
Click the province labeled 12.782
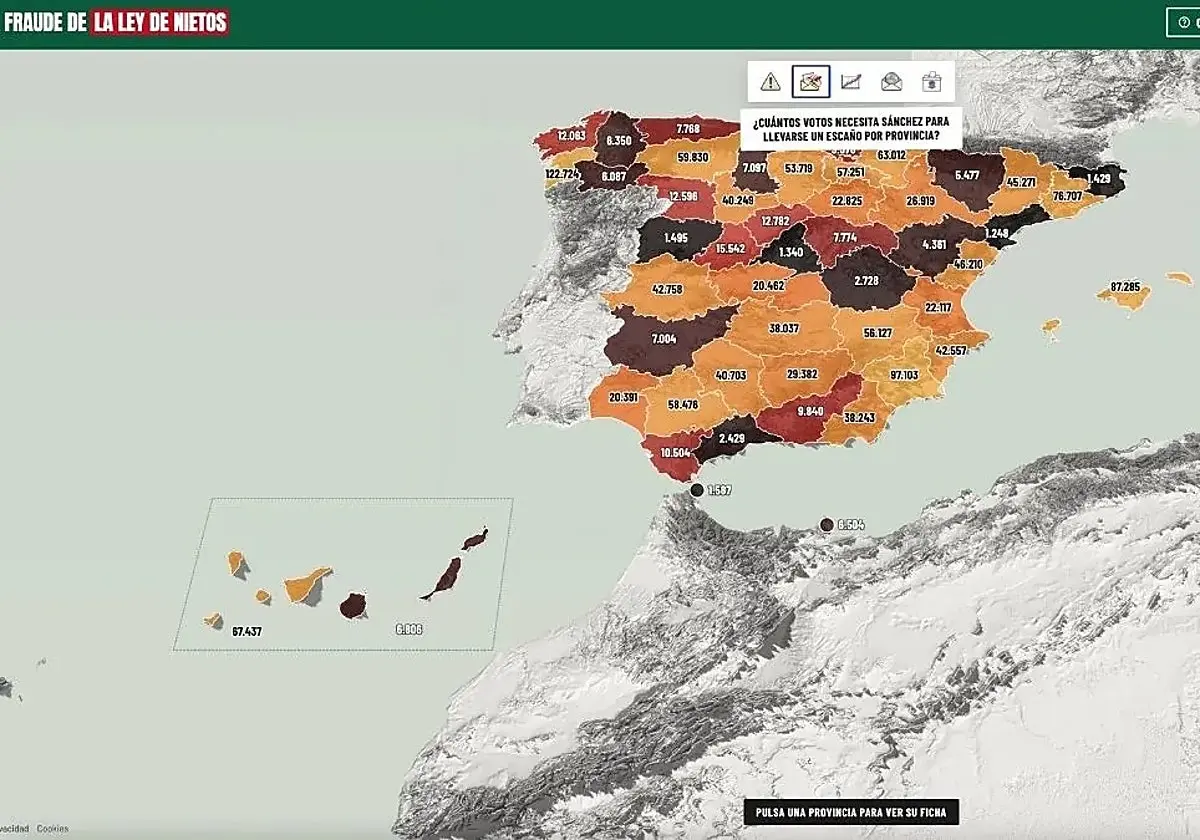point(775,221)
